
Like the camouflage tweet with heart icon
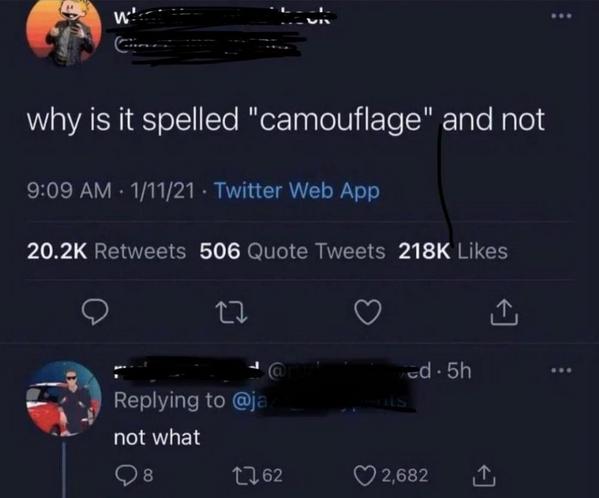pos(367,312)
